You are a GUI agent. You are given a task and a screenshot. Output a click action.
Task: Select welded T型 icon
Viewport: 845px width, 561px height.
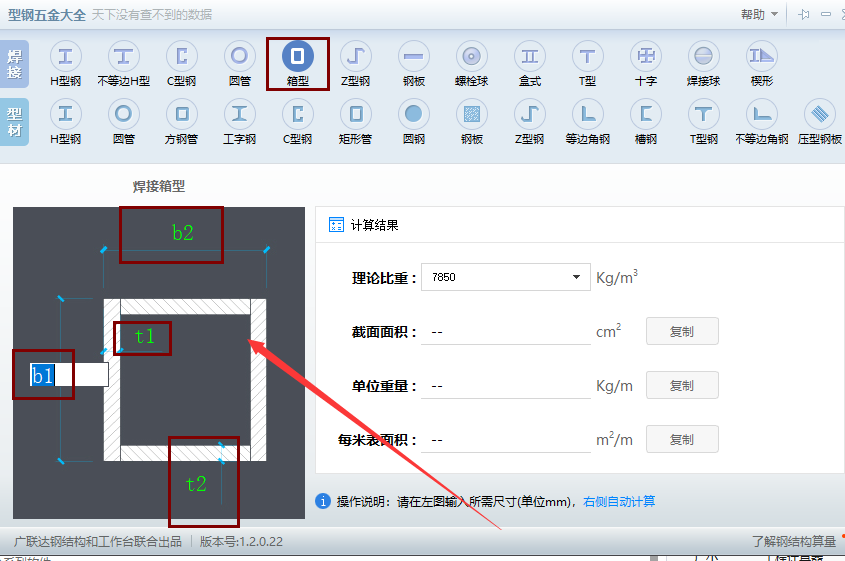click(587, 56)
